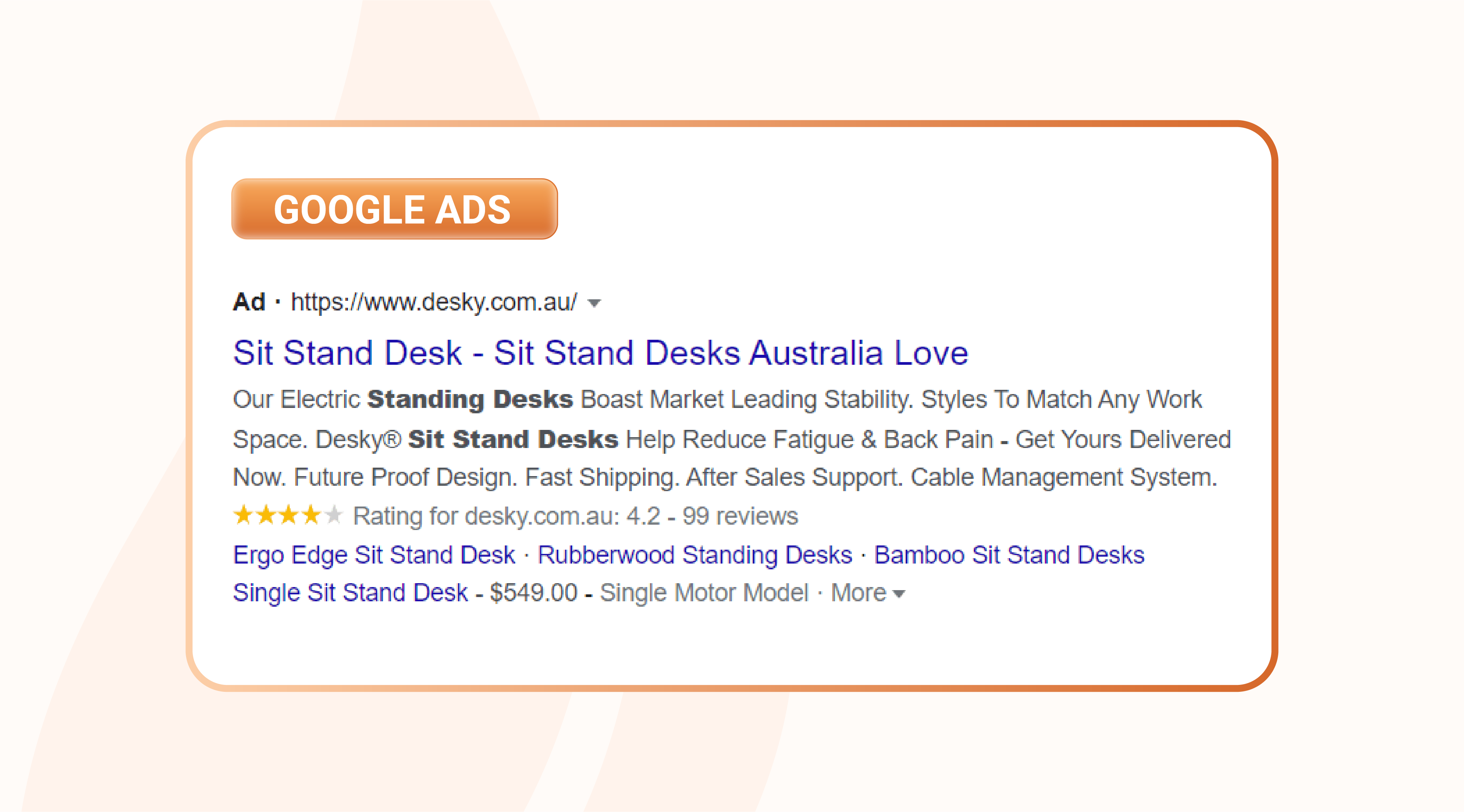The image size is (1464, 812).
Task: Click bold Sit Stand Desks in the description
Action: point(513,440)
